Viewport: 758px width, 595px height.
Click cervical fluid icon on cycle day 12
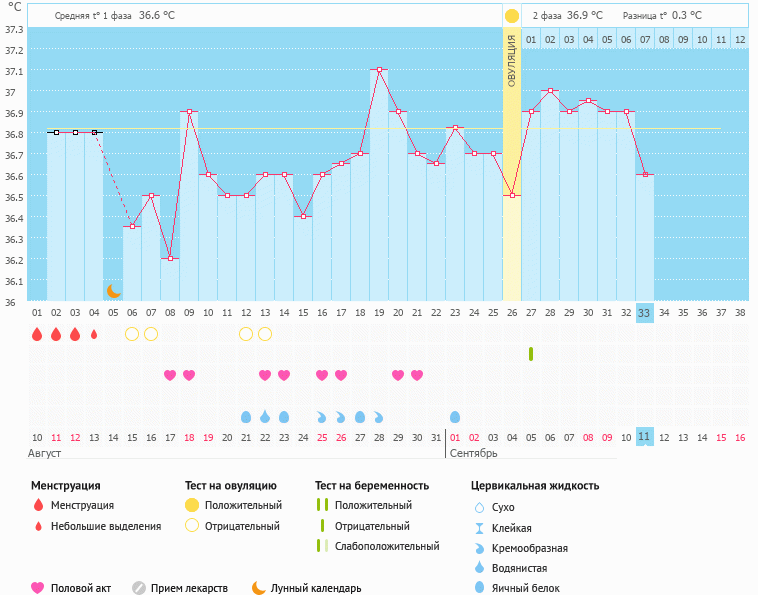pos(246,416)
